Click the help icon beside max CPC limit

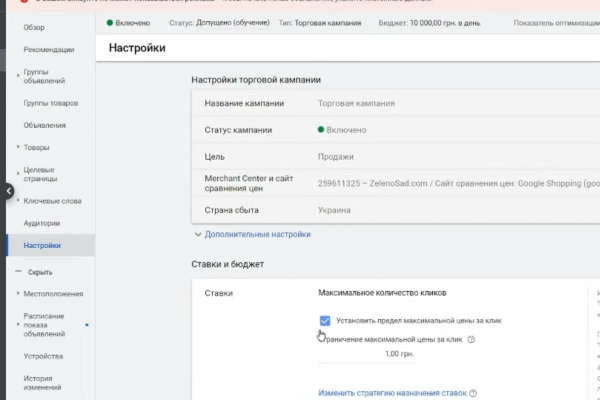[471, 340]
